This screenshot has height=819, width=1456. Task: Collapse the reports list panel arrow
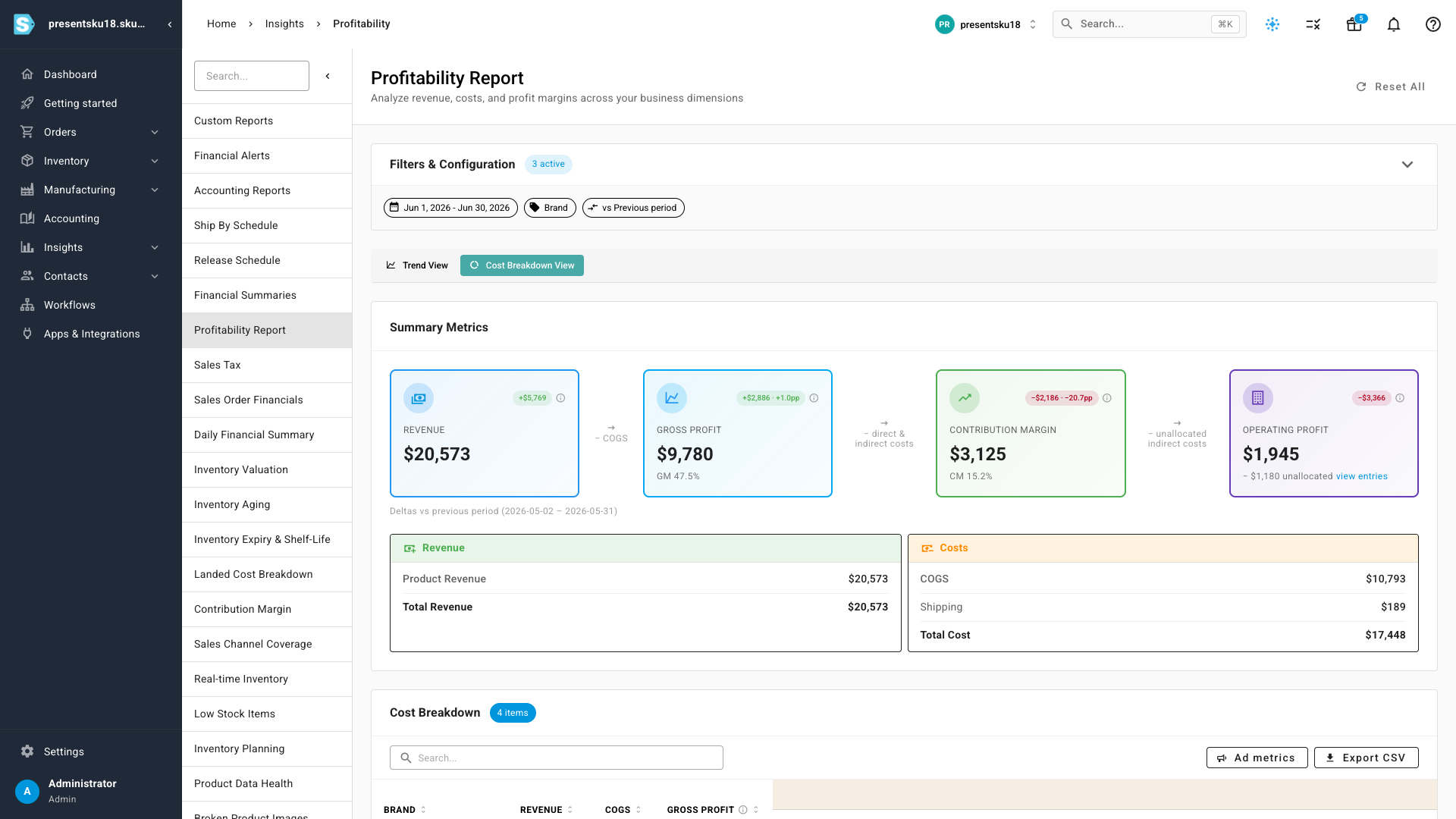click(328, 76)
